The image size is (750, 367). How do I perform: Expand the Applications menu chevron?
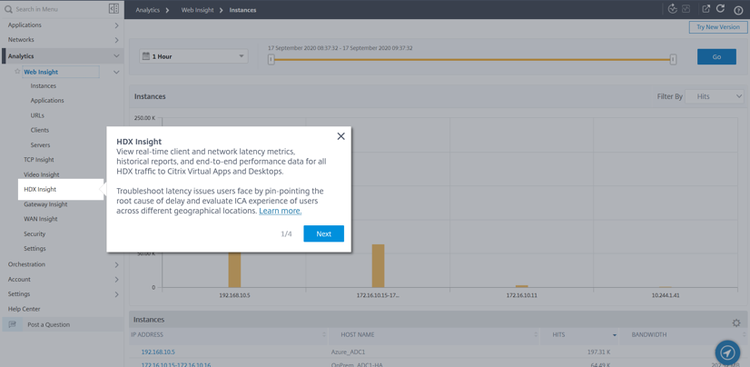pos(116,25)
